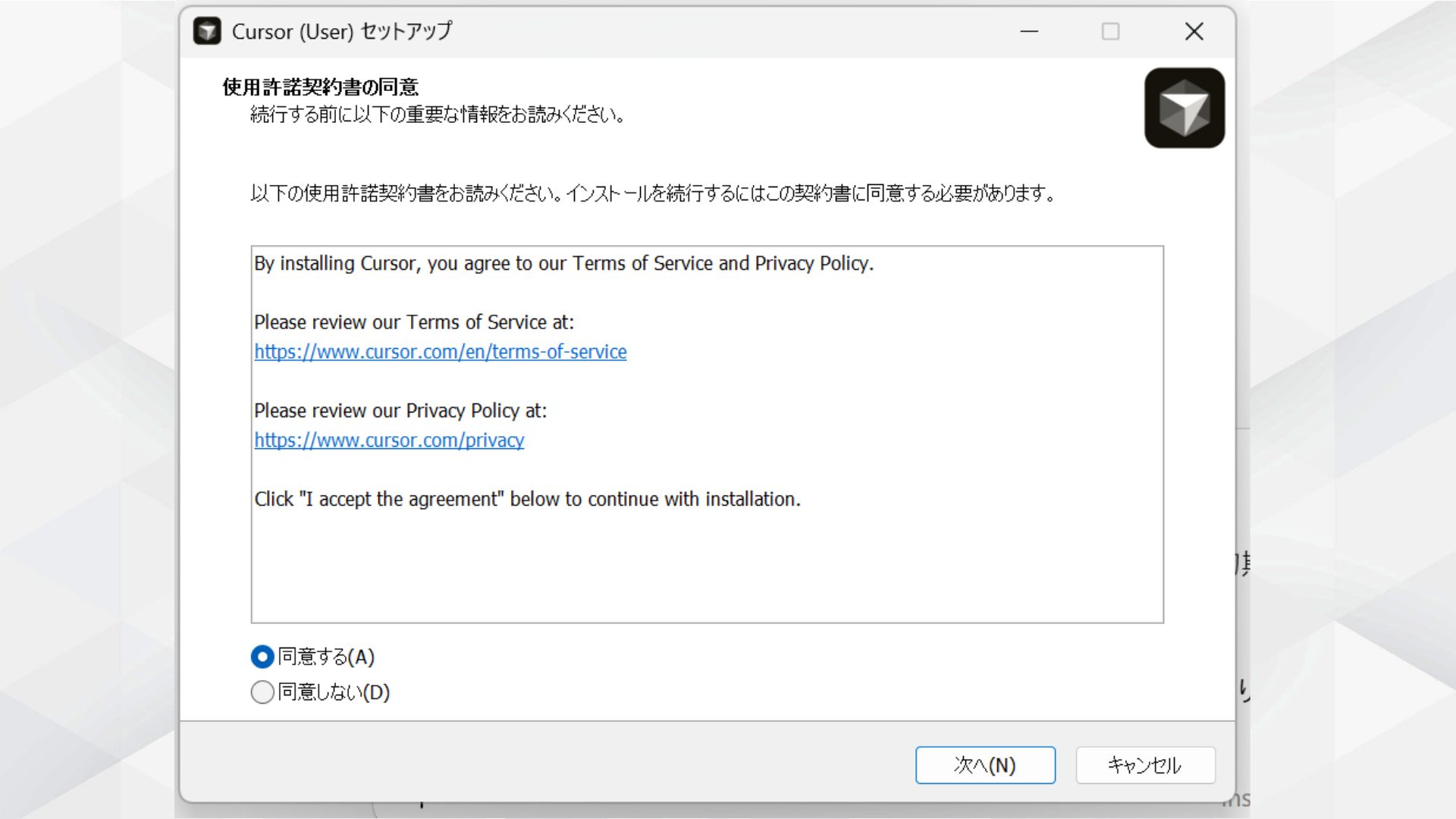Open the terms-of-service link
This screenshot has height=819, width=1456.
coord(441,352)
